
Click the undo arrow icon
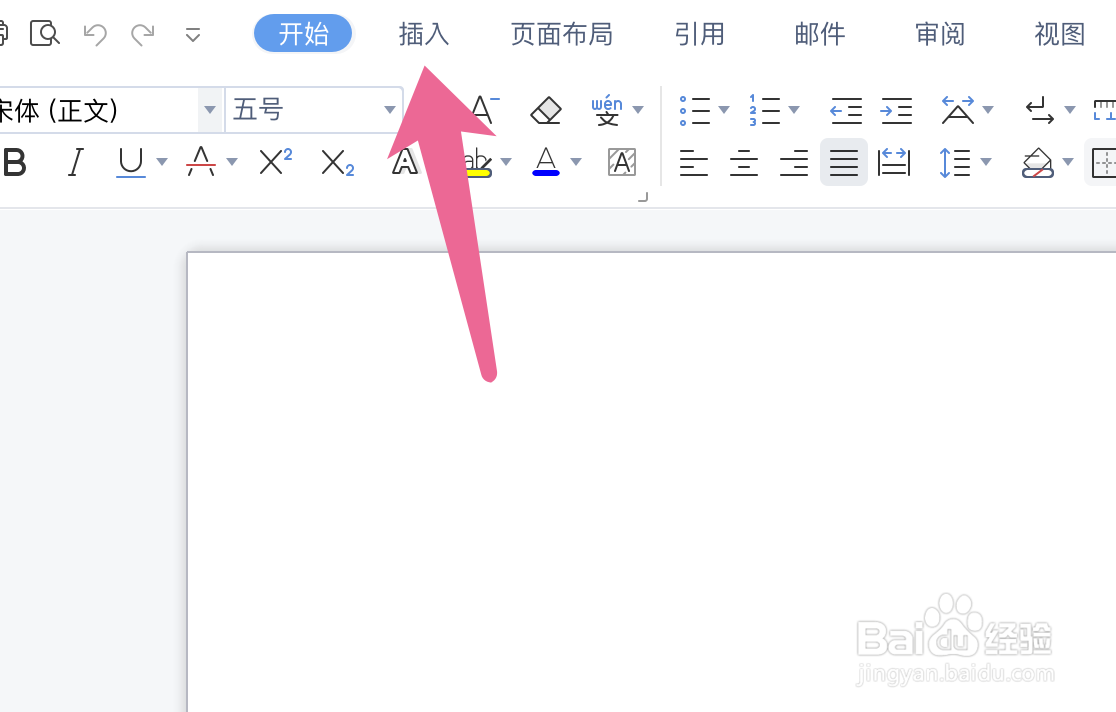tap(94, 33)
